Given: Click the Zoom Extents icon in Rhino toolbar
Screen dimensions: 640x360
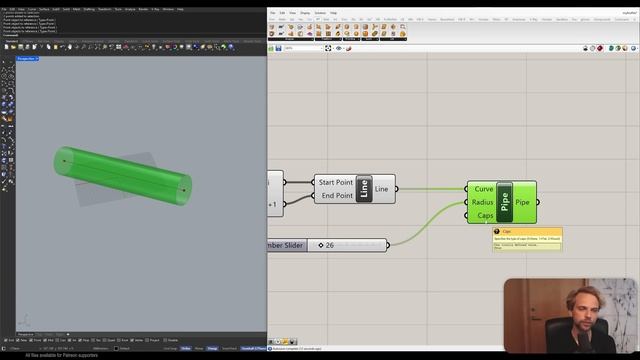Looking at the screenshot, I should click(97, 47).
